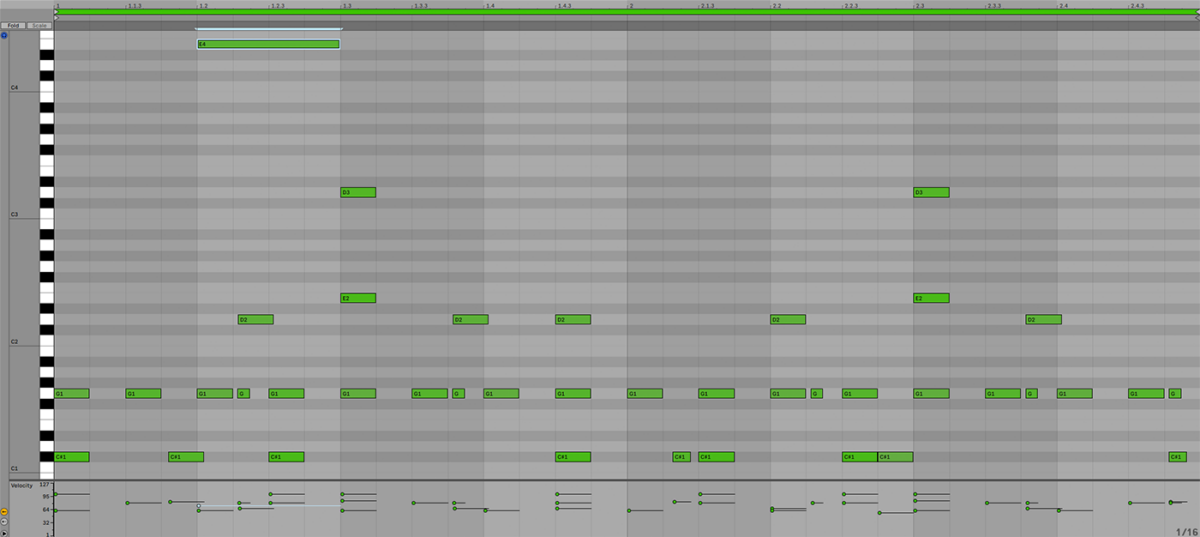
Task: Click ruler position 1.2
Action: [203, 6]
